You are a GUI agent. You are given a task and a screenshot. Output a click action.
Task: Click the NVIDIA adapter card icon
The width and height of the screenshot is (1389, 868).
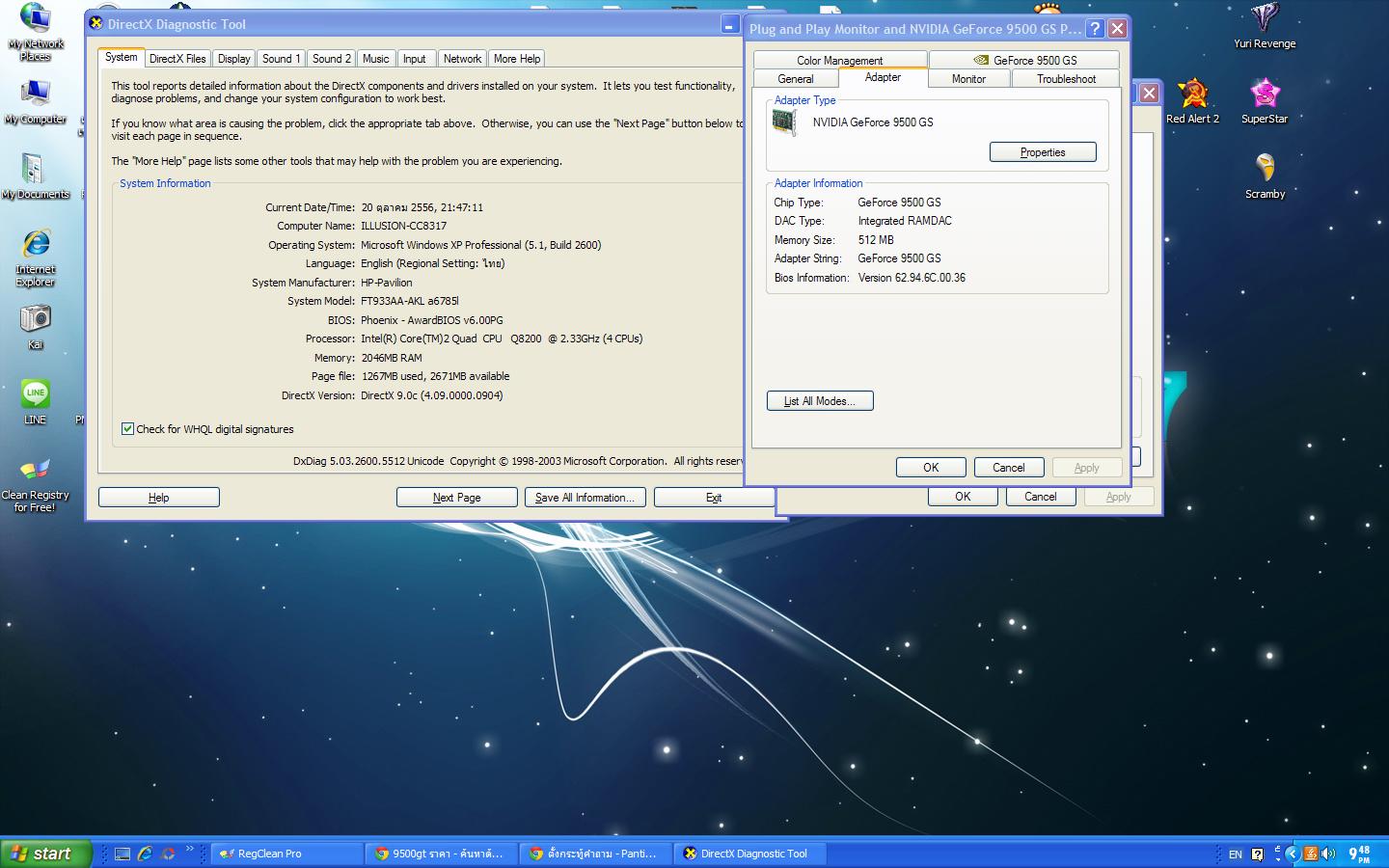pos(784,122)
